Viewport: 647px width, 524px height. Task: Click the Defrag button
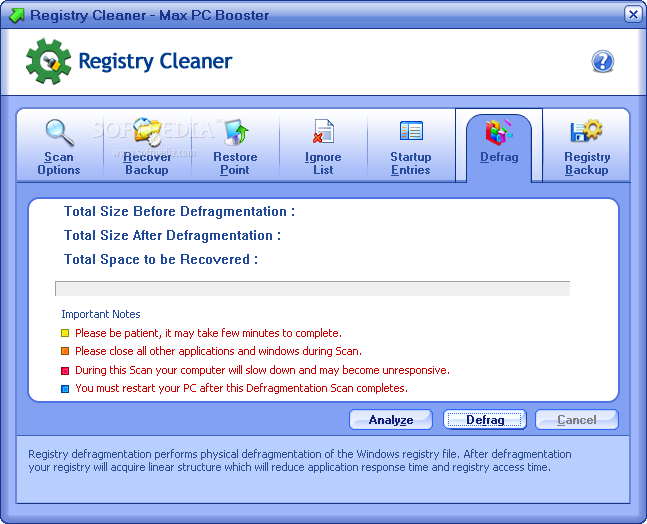[485, 420]
